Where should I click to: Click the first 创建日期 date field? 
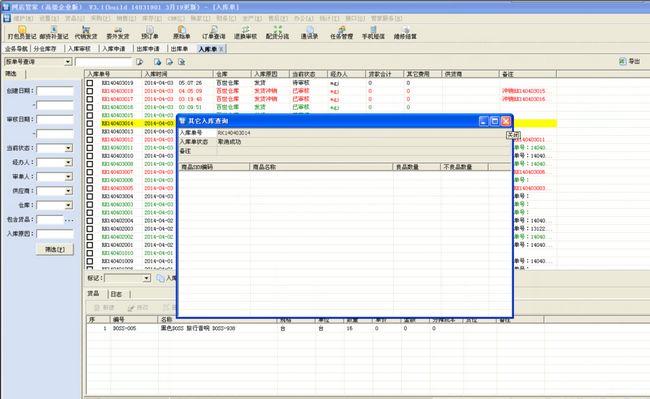[x=55, y=91]
